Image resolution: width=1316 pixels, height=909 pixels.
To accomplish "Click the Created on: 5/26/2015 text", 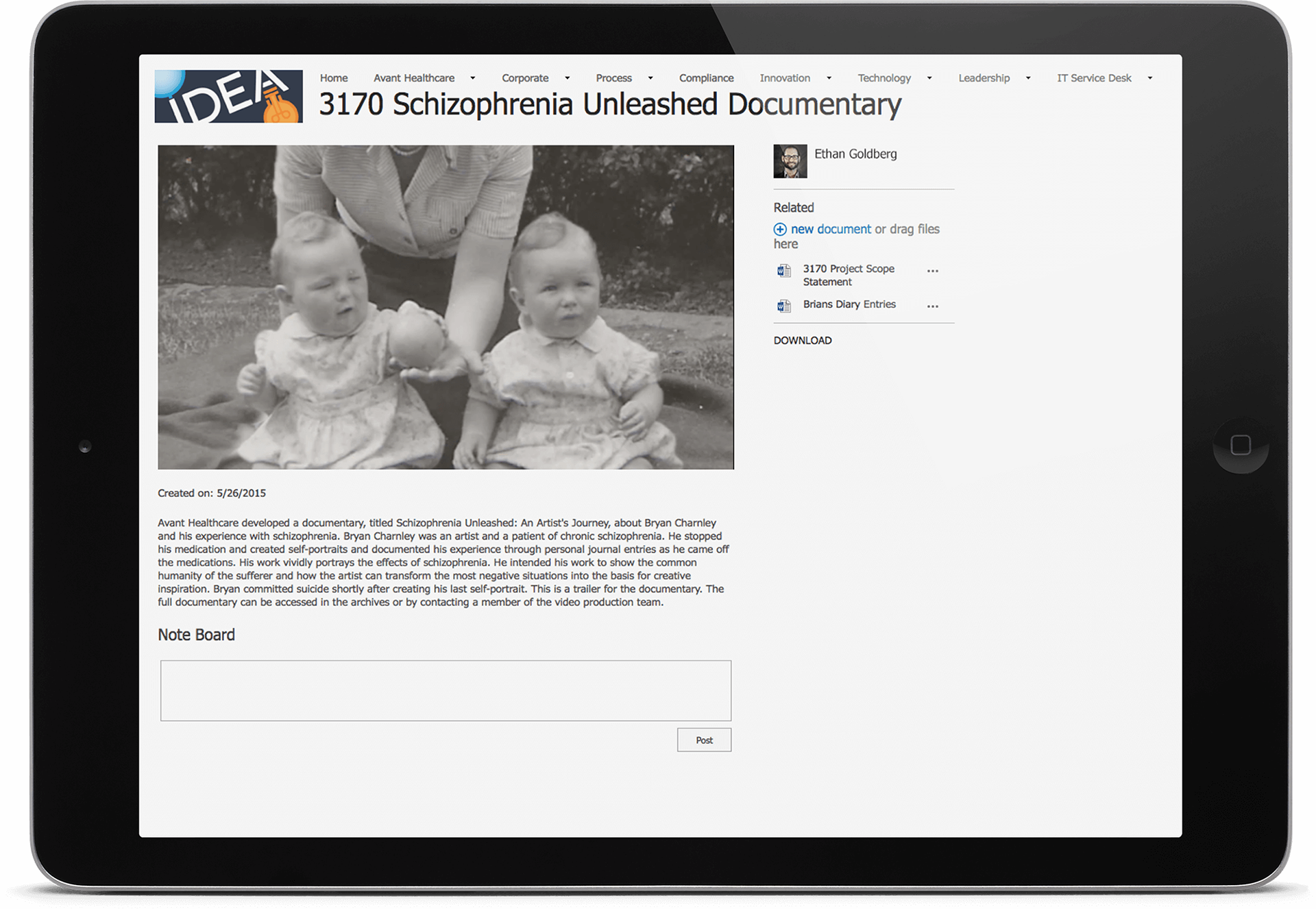I will click(212, 493).
